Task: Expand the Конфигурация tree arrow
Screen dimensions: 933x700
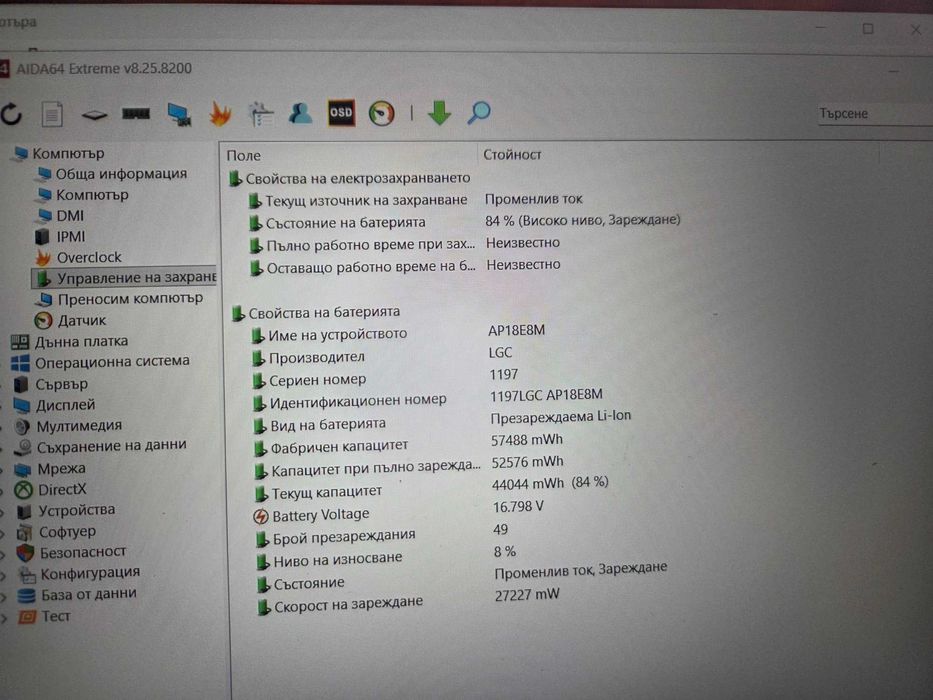Action: click(4, 574)
